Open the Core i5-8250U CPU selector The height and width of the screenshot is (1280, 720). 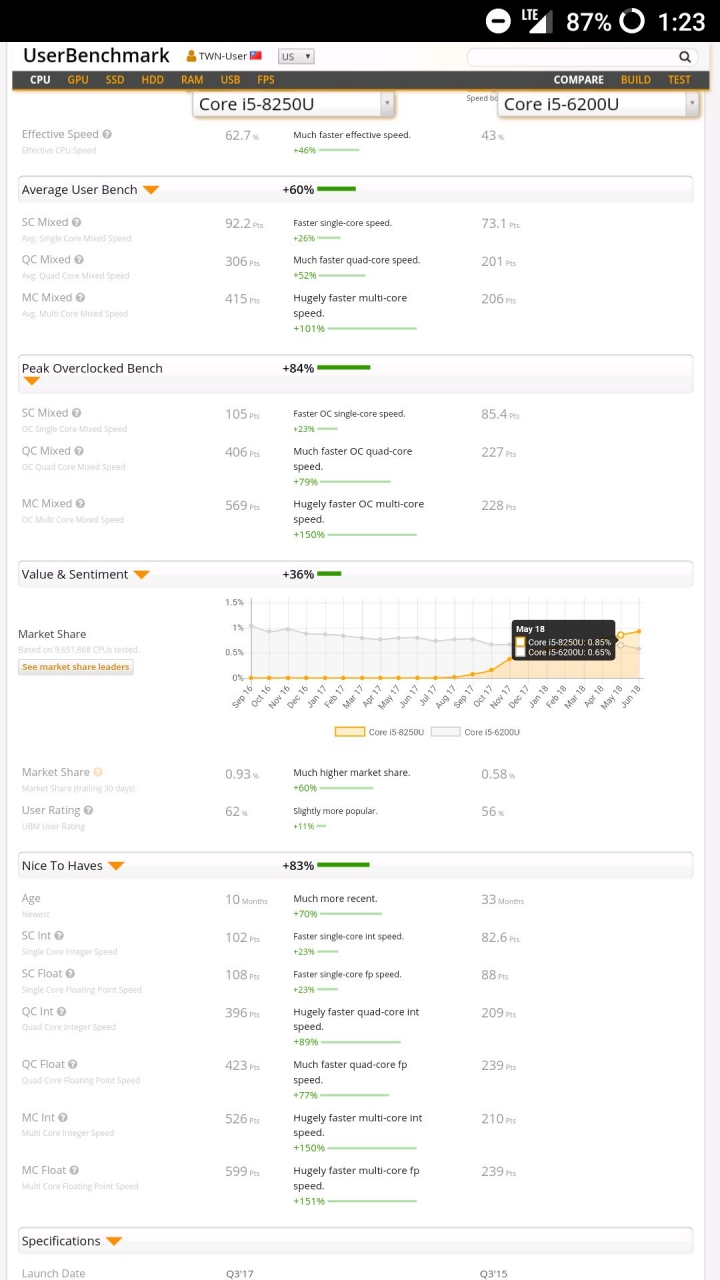click(293, 104)
